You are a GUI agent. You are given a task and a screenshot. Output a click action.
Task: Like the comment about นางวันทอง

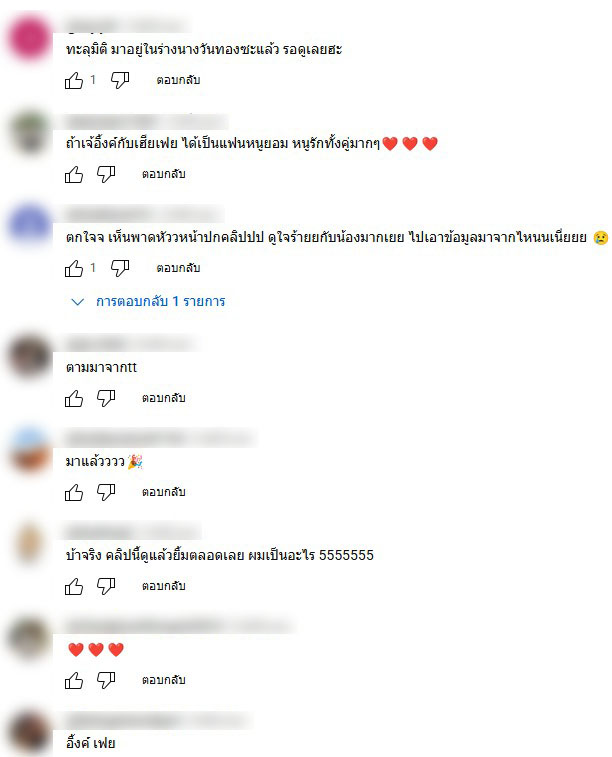(x=74, y=80)
